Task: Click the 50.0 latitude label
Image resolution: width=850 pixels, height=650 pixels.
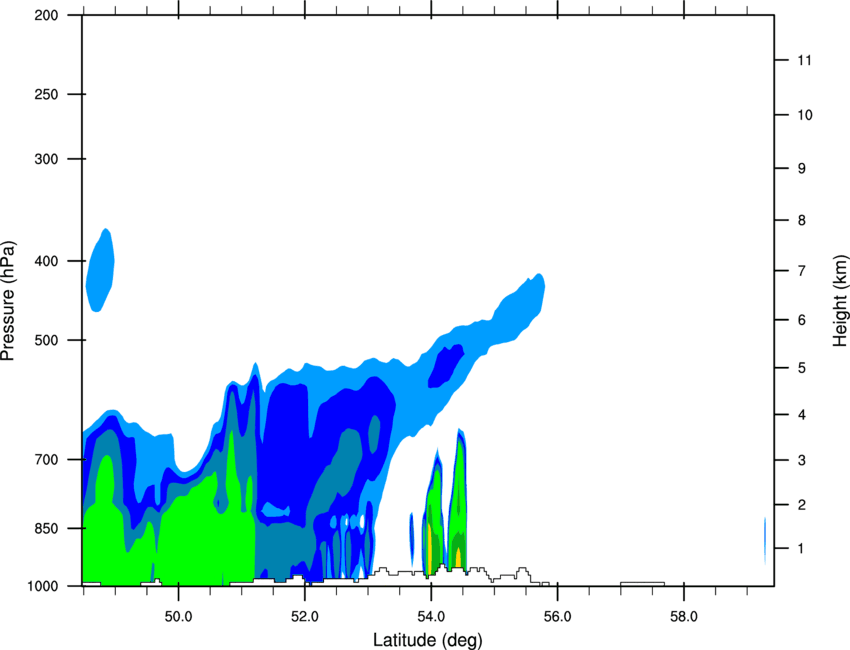Action: [x=178, y=617]
